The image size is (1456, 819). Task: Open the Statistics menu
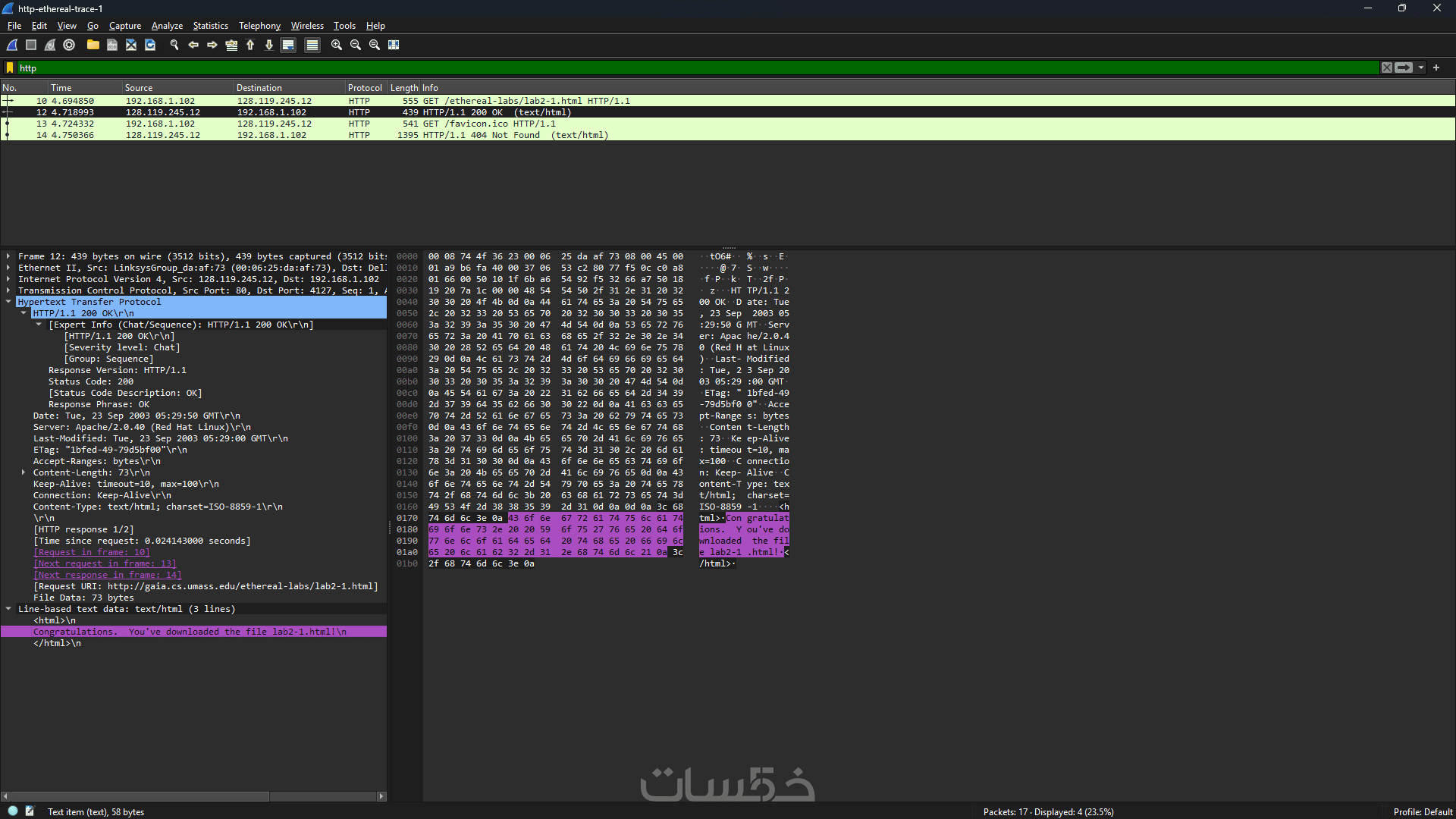coord(210,26)
